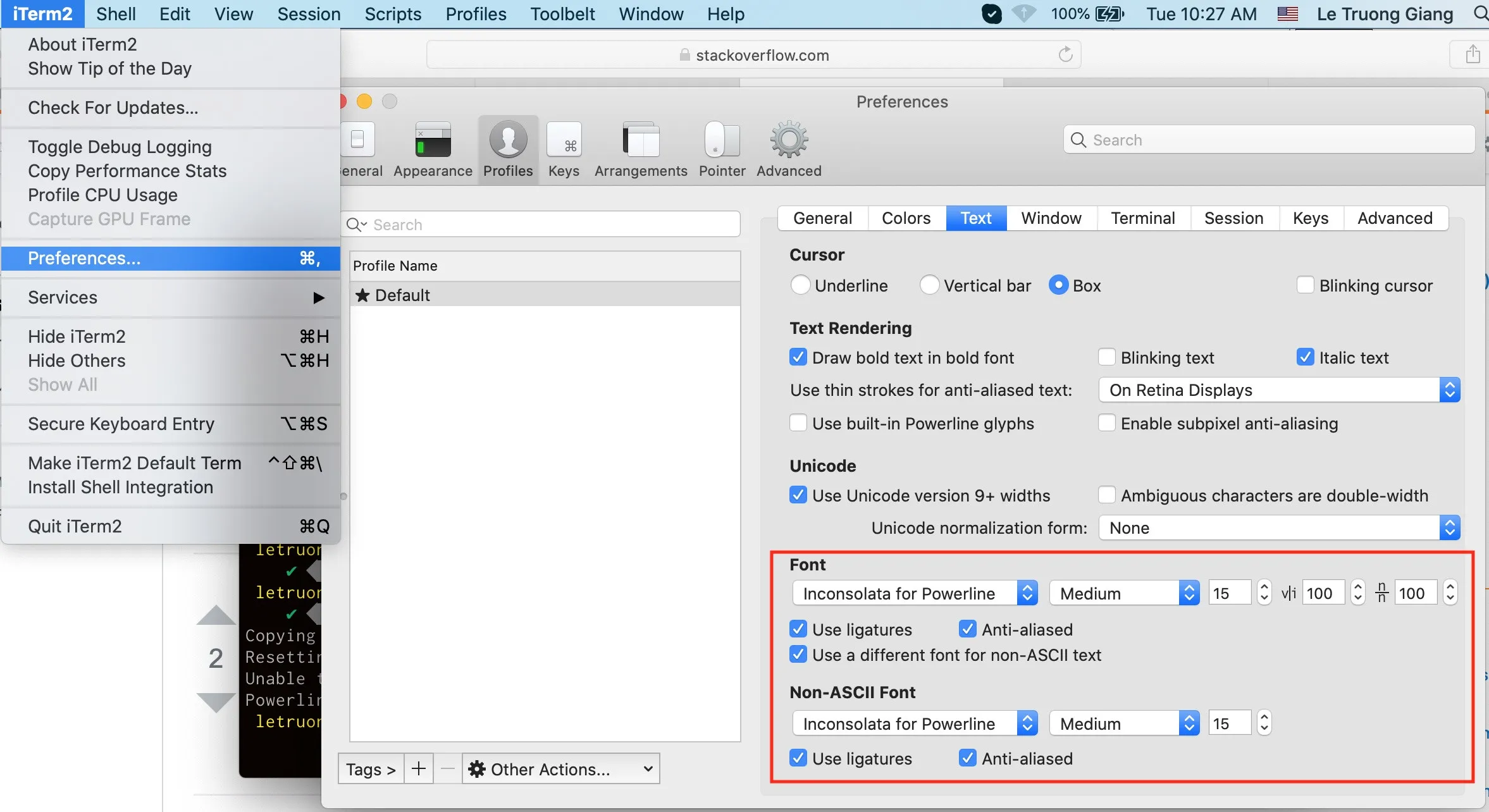Toggle Use built-in Powerline glyphs checkbox
This screenshot has width=1489, height=812.
click(798, 423)
